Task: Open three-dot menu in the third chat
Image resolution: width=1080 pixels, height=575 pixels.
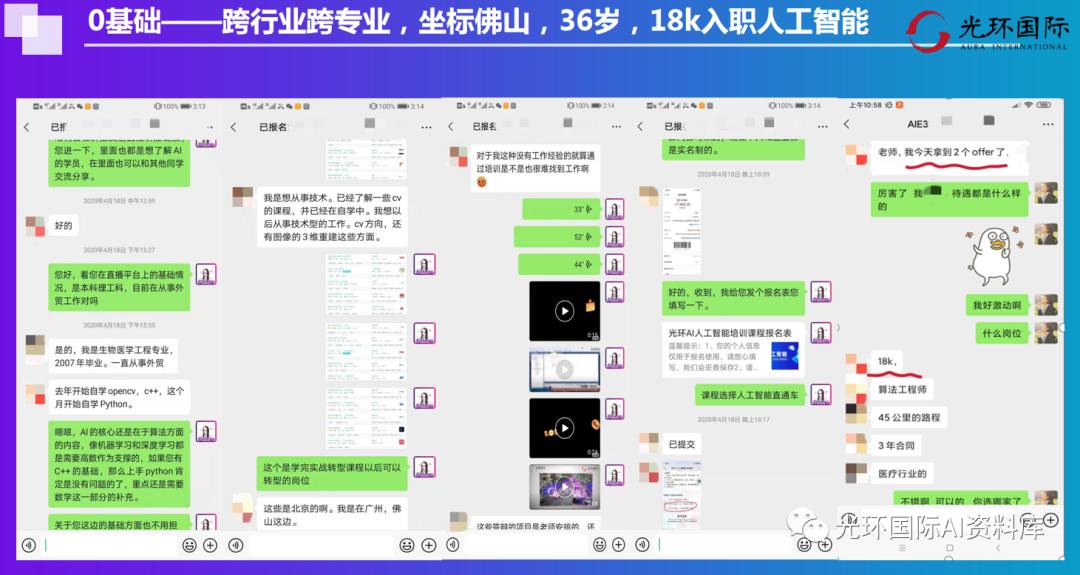Action: coord(616,127)
